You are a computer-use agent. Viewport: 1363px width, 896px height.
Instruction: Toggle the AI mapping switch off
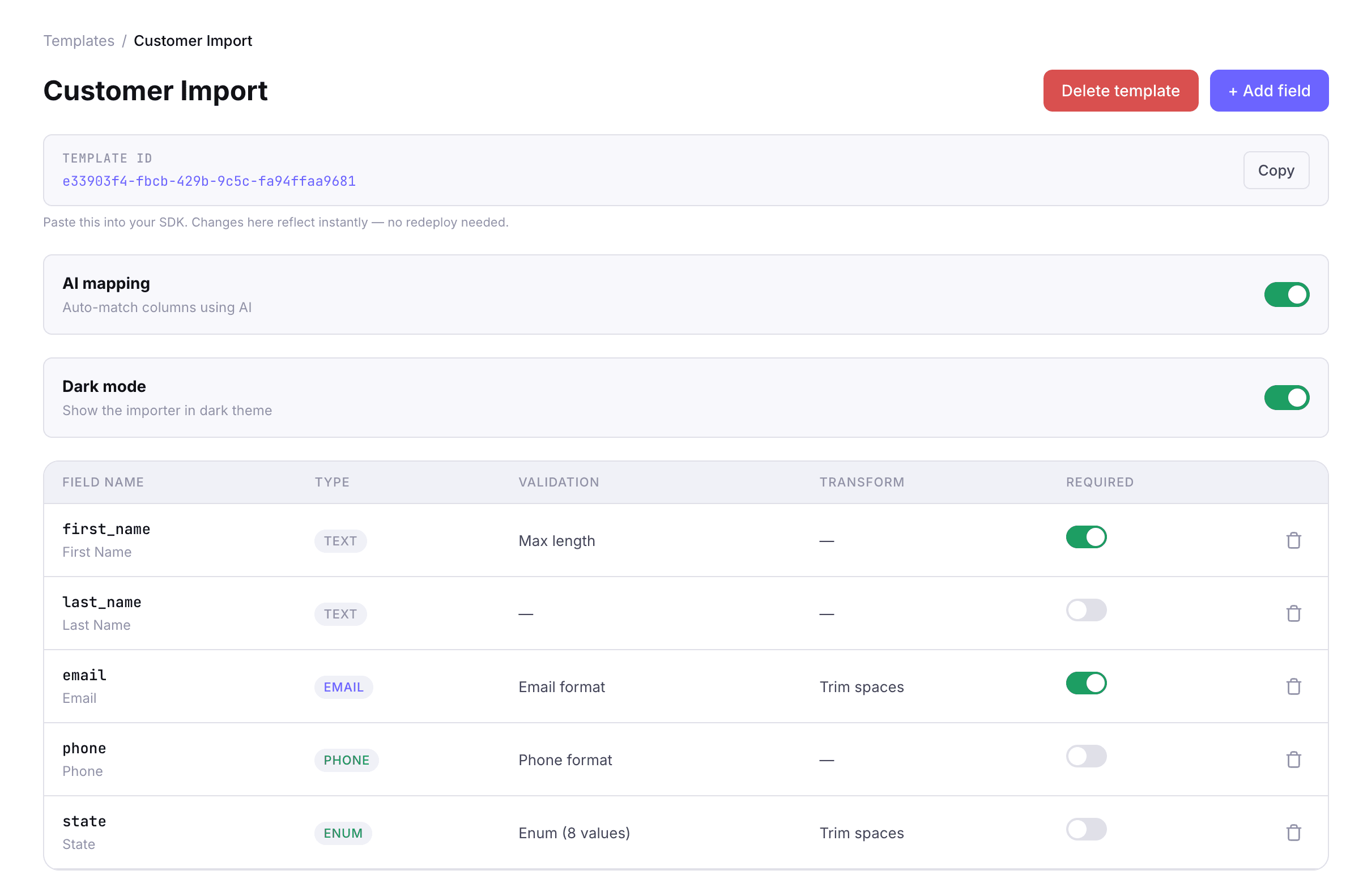coord(1287,295)
